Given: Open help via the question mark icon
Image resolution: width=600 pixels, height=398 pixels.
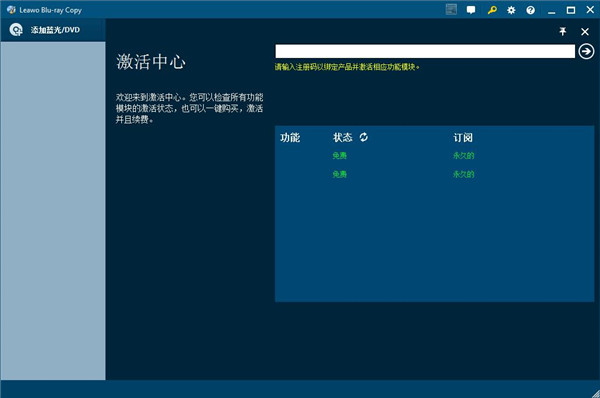Looking at the screenshot, I should 530,10.
